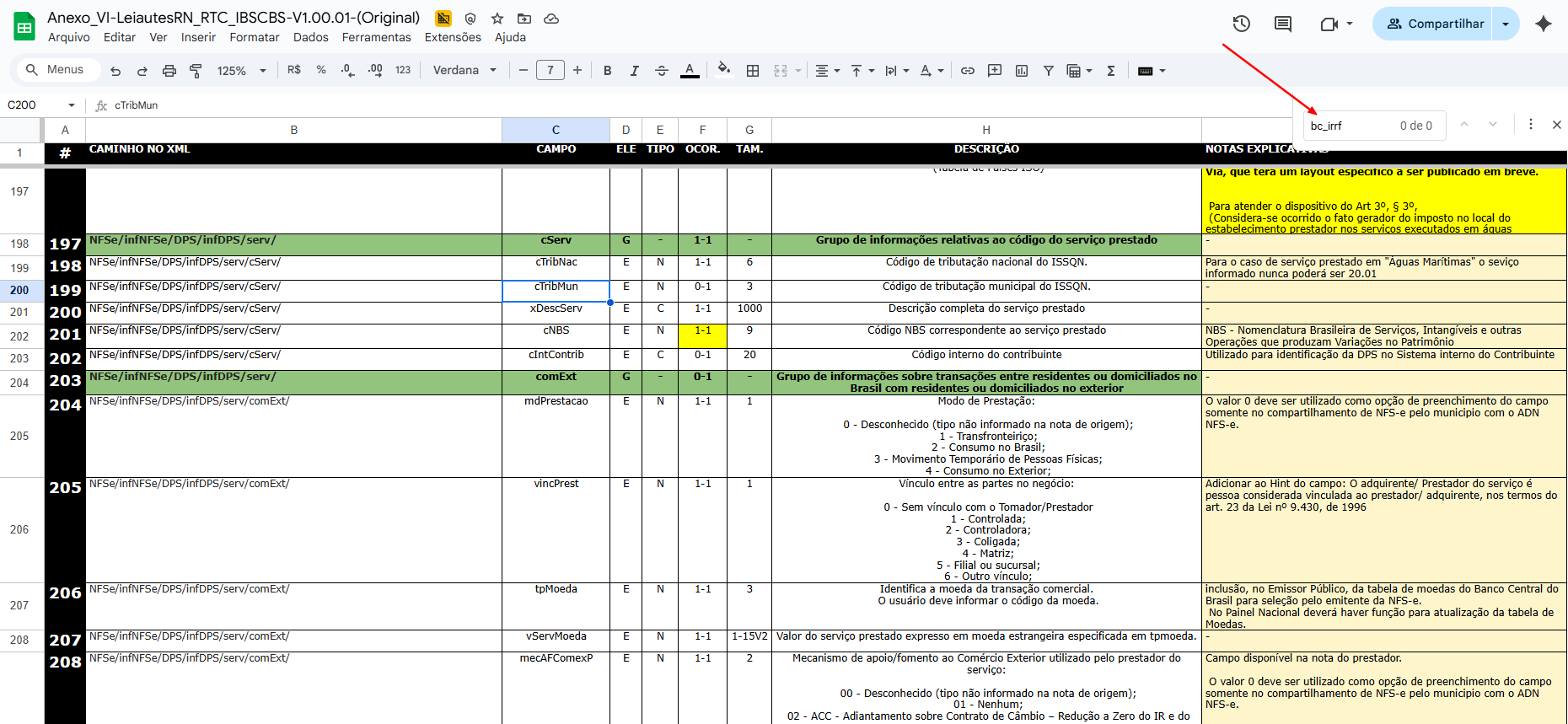Toggle strikethrough formatting
This screenshot has height=724, width=1568.
click(x=662, y=71)
